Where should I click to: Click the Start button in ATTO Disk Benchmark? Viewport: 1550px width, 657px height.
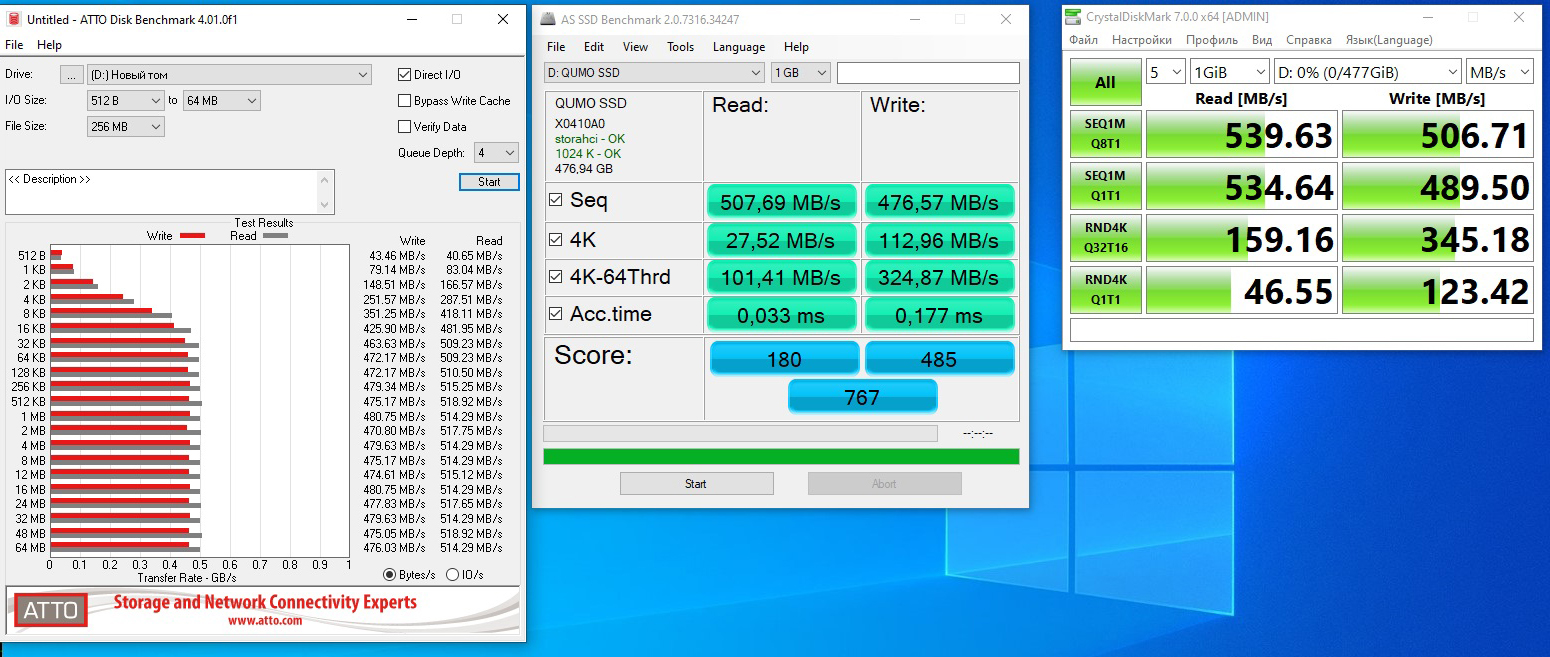tap(489, 182)
